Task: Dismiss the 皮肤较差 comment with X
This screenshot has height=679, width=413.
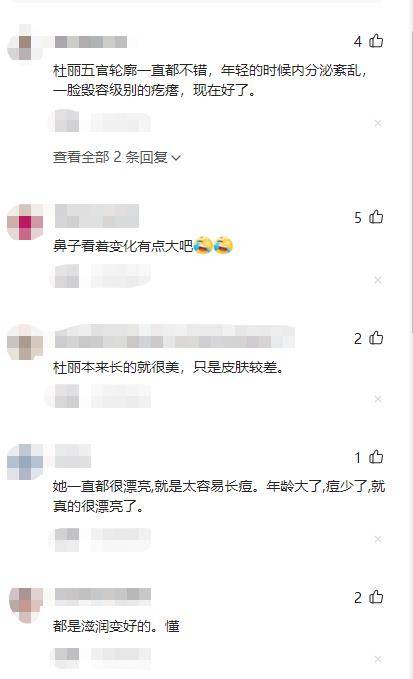Action: pos(378,399)
